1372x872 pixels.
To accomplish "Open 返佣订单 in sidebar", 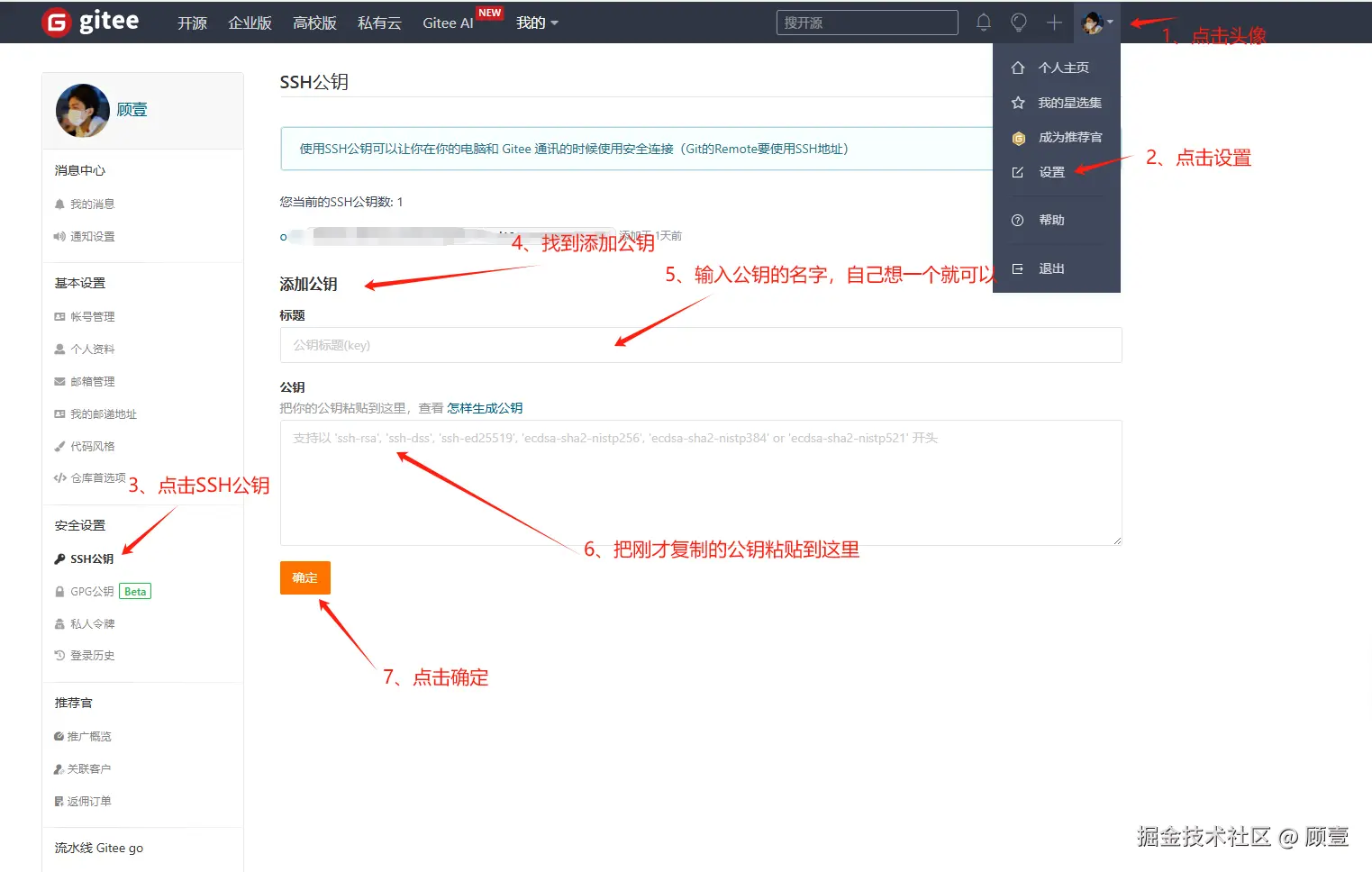I will click(89, 802).
